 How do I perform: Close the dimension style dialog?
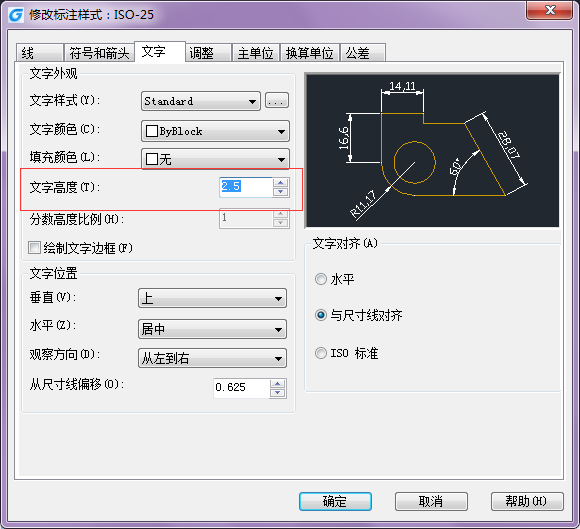point(550,10)
